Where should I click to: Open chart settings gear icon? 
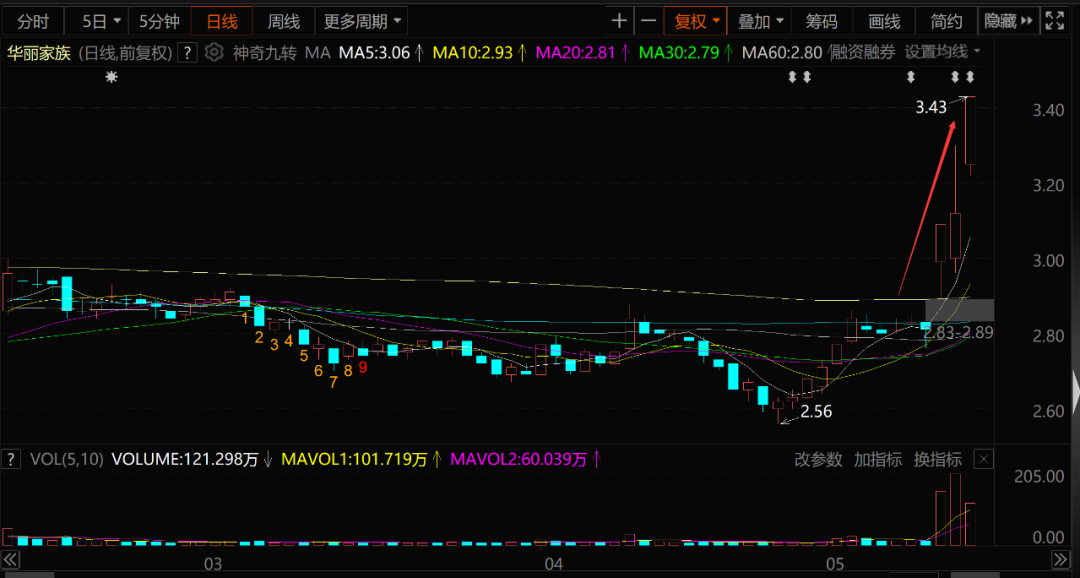pos(214,52)
